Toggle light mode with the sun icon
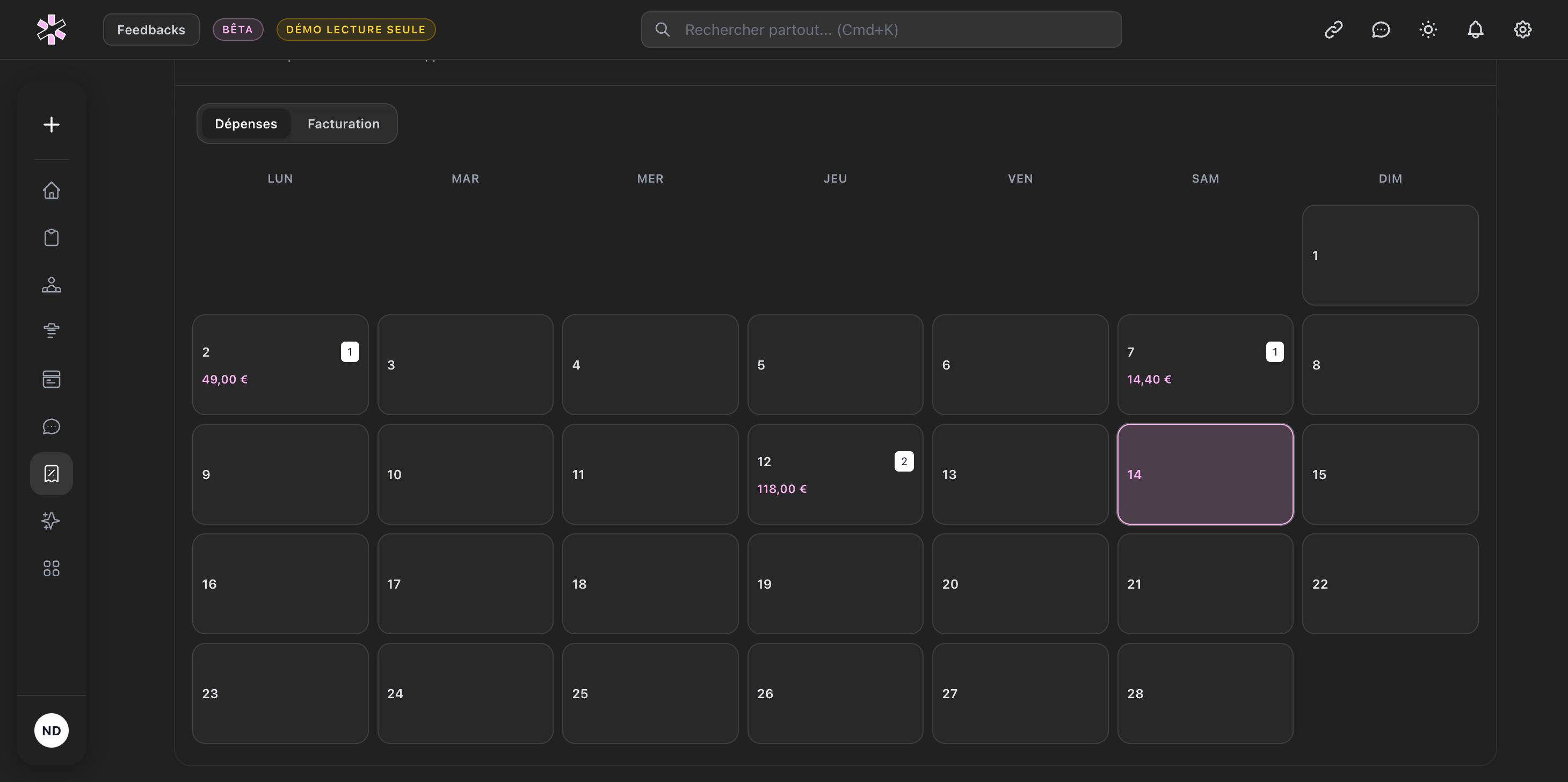Image resolution: width=1568 pixels, height=782 pixels. 1428,29
